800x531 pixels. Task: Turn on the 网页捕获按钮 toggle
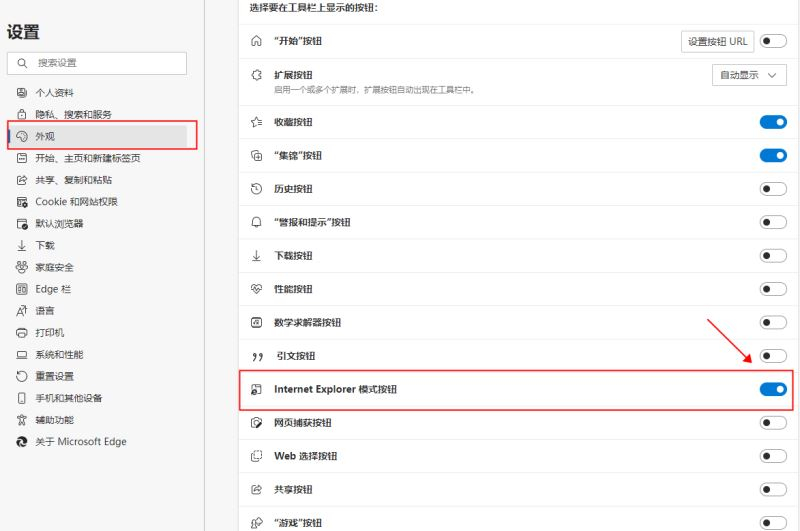coord(773,423)
